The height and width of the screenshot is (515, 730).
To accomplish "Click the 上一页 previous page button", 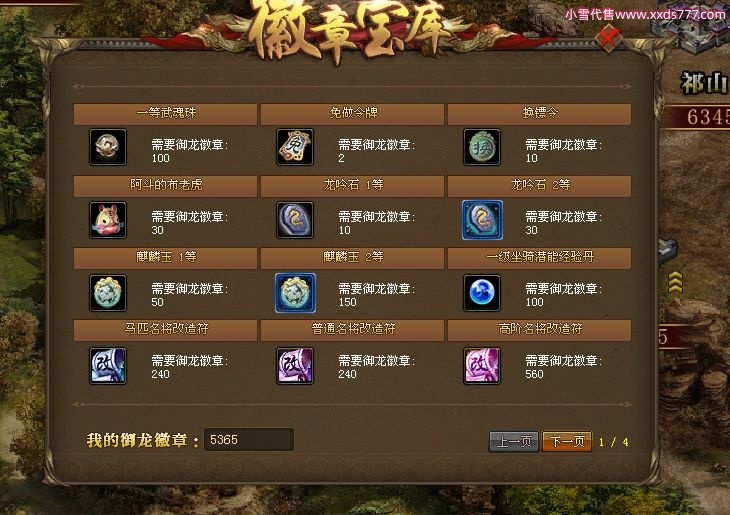I will 514,441.
